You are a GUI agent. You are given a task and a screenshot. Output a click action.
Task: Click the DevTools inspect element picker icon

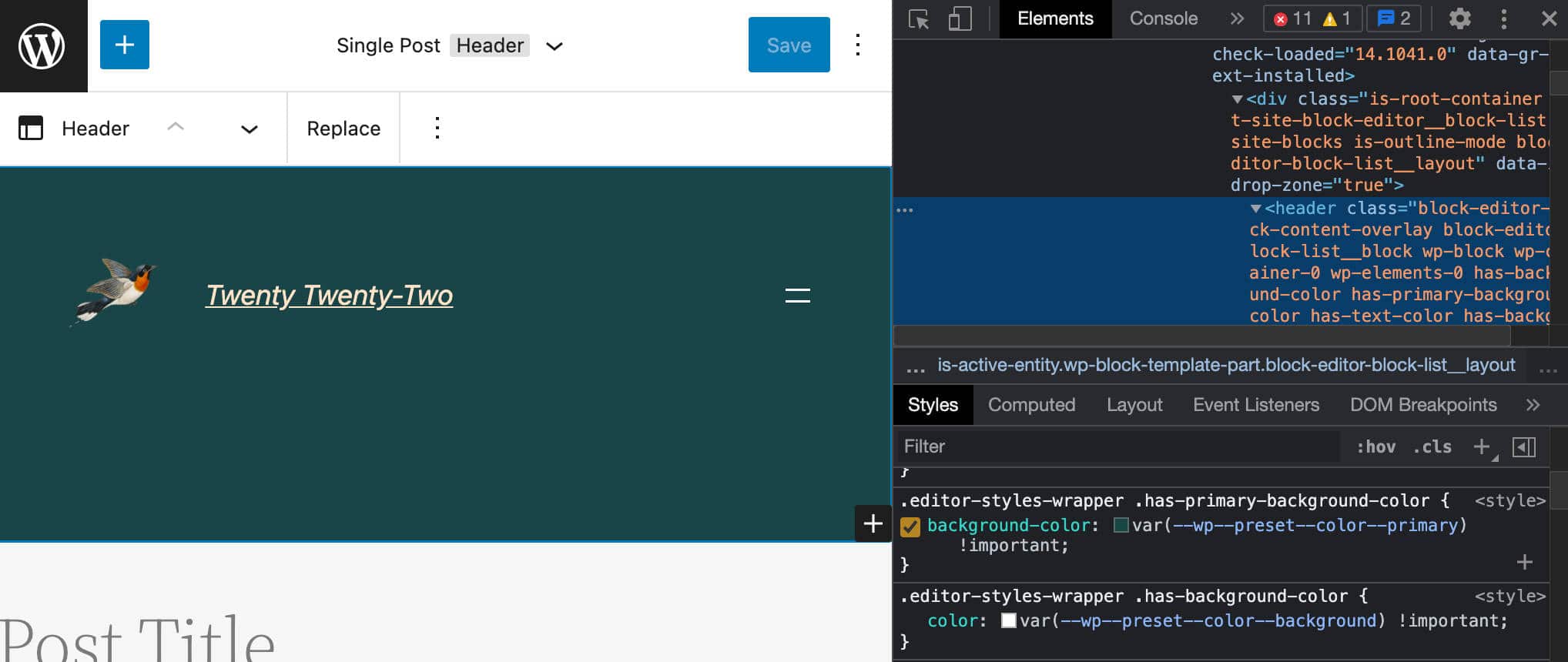pos(919,19)
